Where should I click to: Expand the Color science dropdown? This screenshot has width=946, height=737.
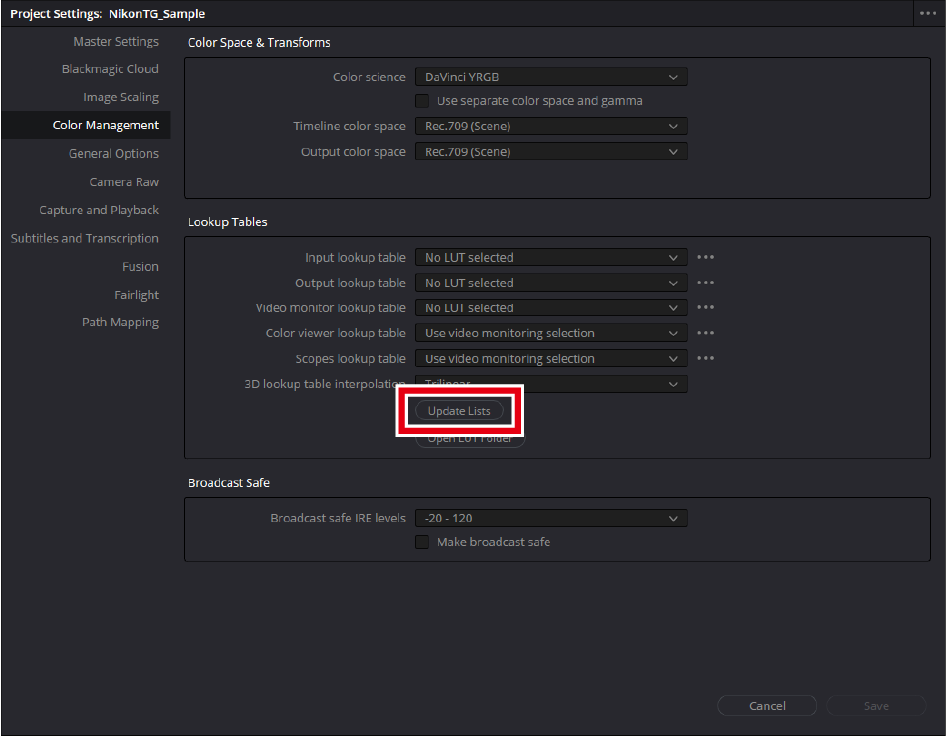pyautogui.click(x=550, y=77)
